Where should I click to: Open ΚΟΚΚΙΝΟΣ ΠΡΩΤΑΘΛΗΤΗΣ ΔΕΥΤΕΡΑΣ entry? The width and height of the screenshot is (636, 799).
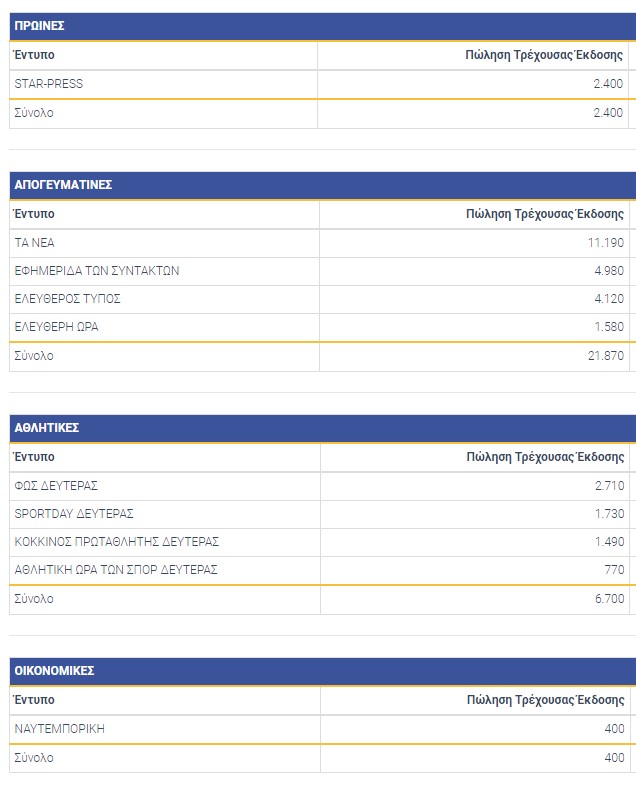(116, 542)
